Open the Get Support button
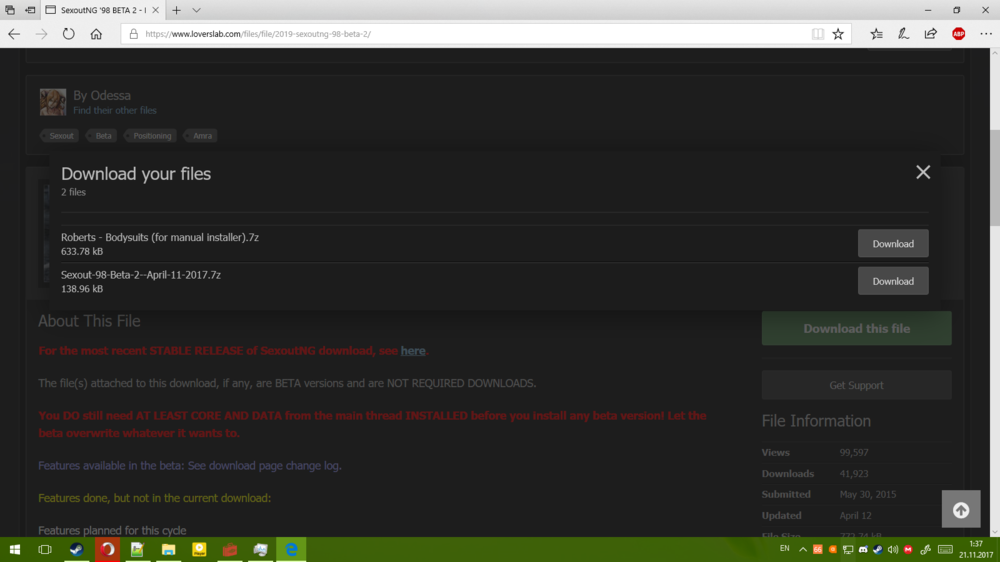Screen dimensions: 1000x562 (x=857, y=385)
